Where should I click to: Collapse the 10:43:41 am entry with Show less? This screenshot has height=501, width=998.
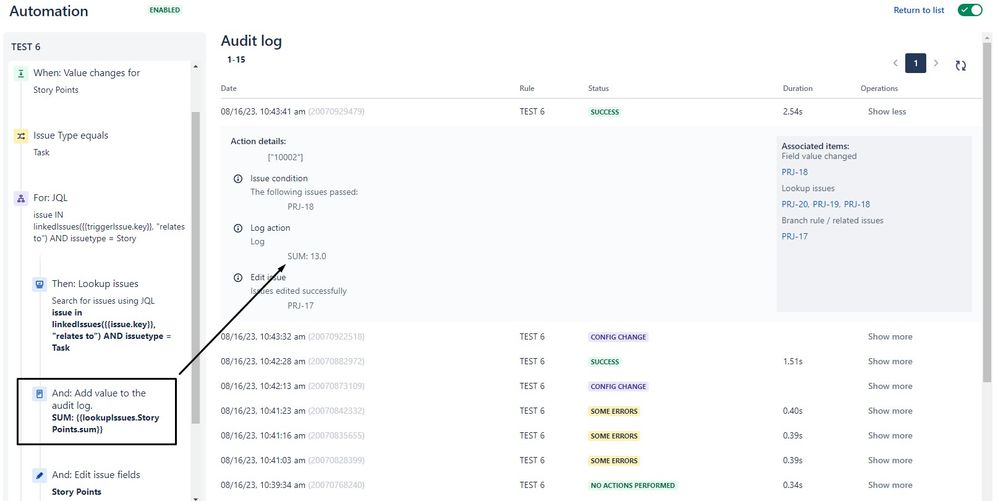click(x=887, y=111)
